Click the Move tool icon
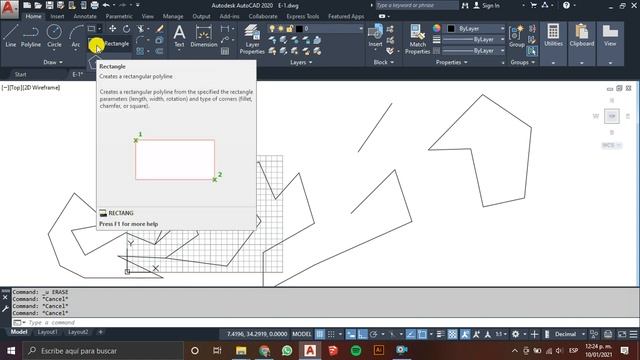640x360 pixels. coord(112,29)
